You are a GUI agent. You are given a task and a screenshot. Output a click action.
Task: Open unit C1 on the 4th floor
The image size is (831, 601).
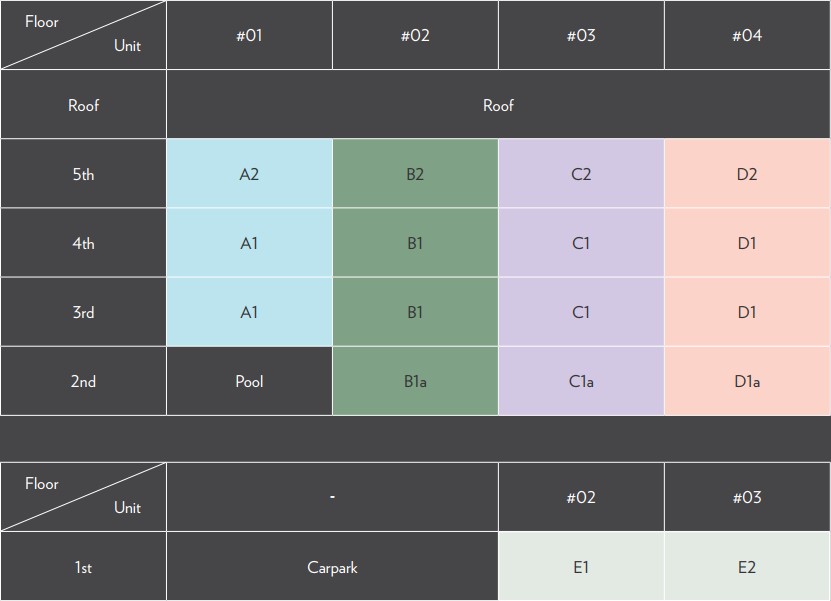tap(581, 243)
